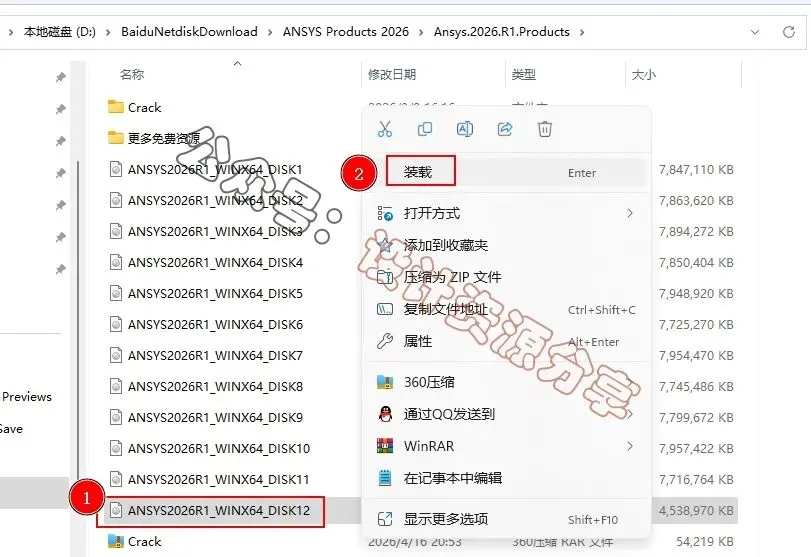Click the Share icon in context menu
The width and height of the screenshot is (811, 557).
[505, 129]
